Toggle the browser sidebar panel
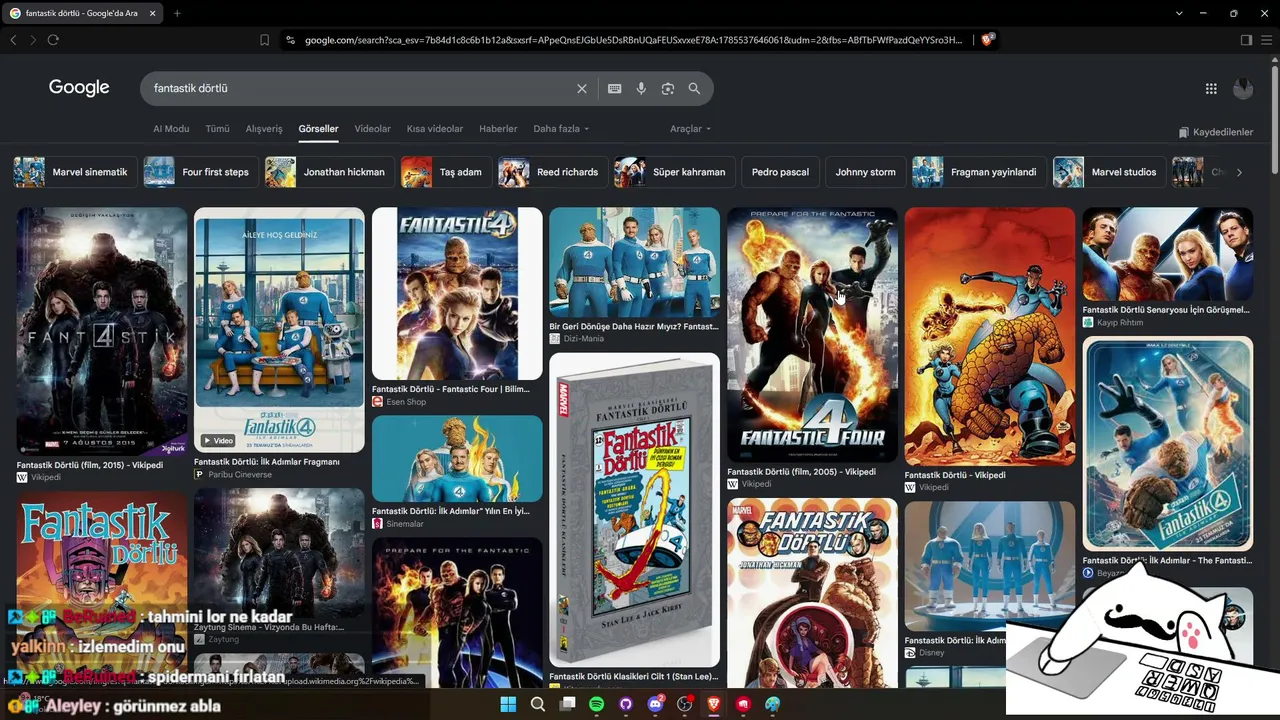Screen dimensions: 1280x720 click(1246, 40)
